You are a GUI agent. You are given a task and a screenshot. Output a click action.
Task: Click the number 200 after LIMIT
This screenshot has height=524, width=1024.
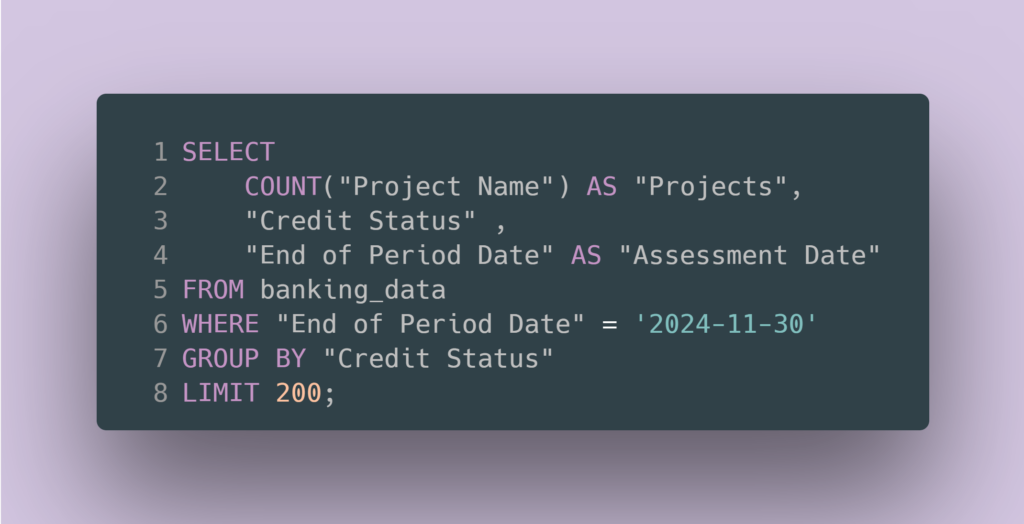click(298, 393)
